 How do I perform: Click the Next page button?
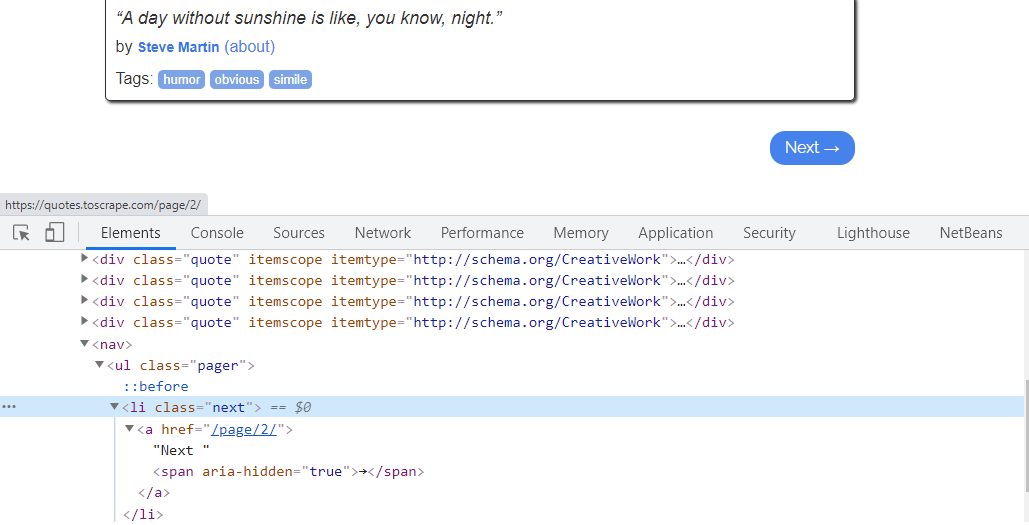[x=812, y=148]
